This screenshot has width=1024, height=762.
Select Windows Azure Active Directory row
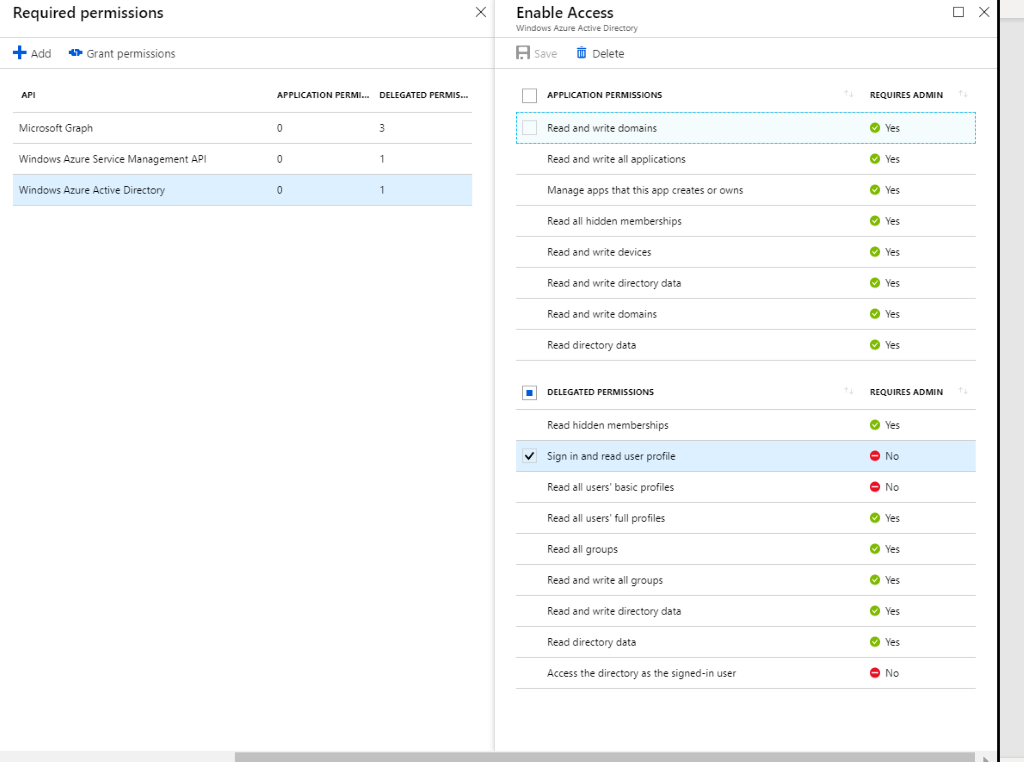(x=242, y=190)
